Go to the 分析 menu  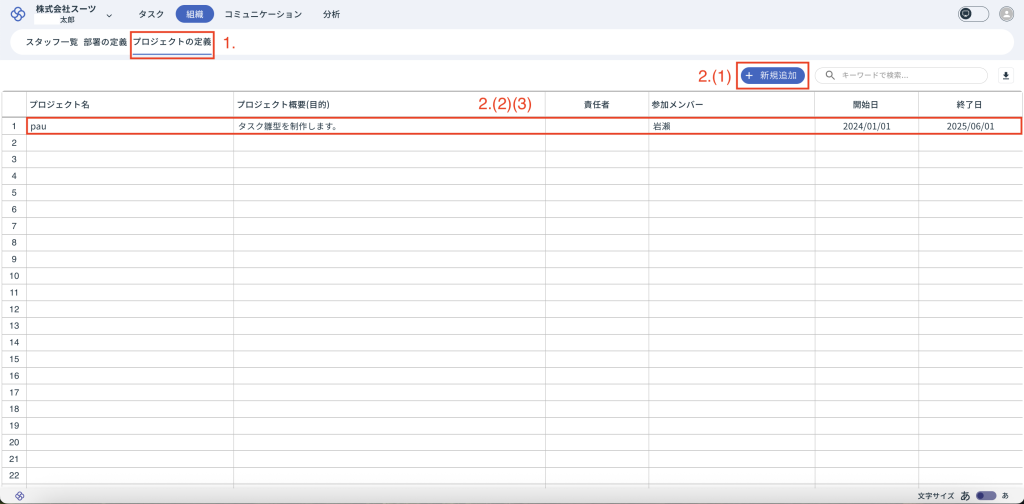(x=331, y=14)
